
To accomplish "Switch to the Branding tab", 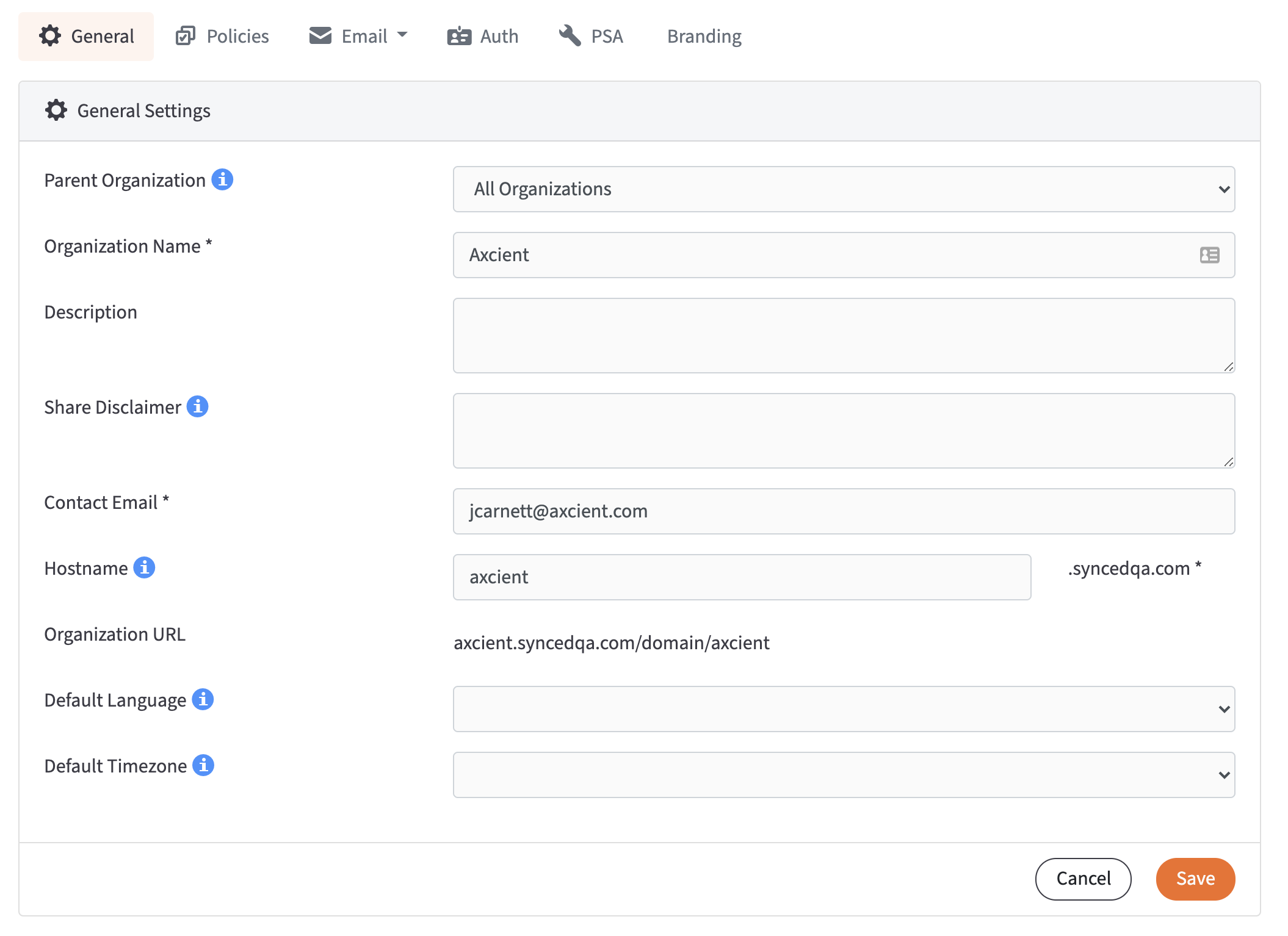I will pos(704,37).
